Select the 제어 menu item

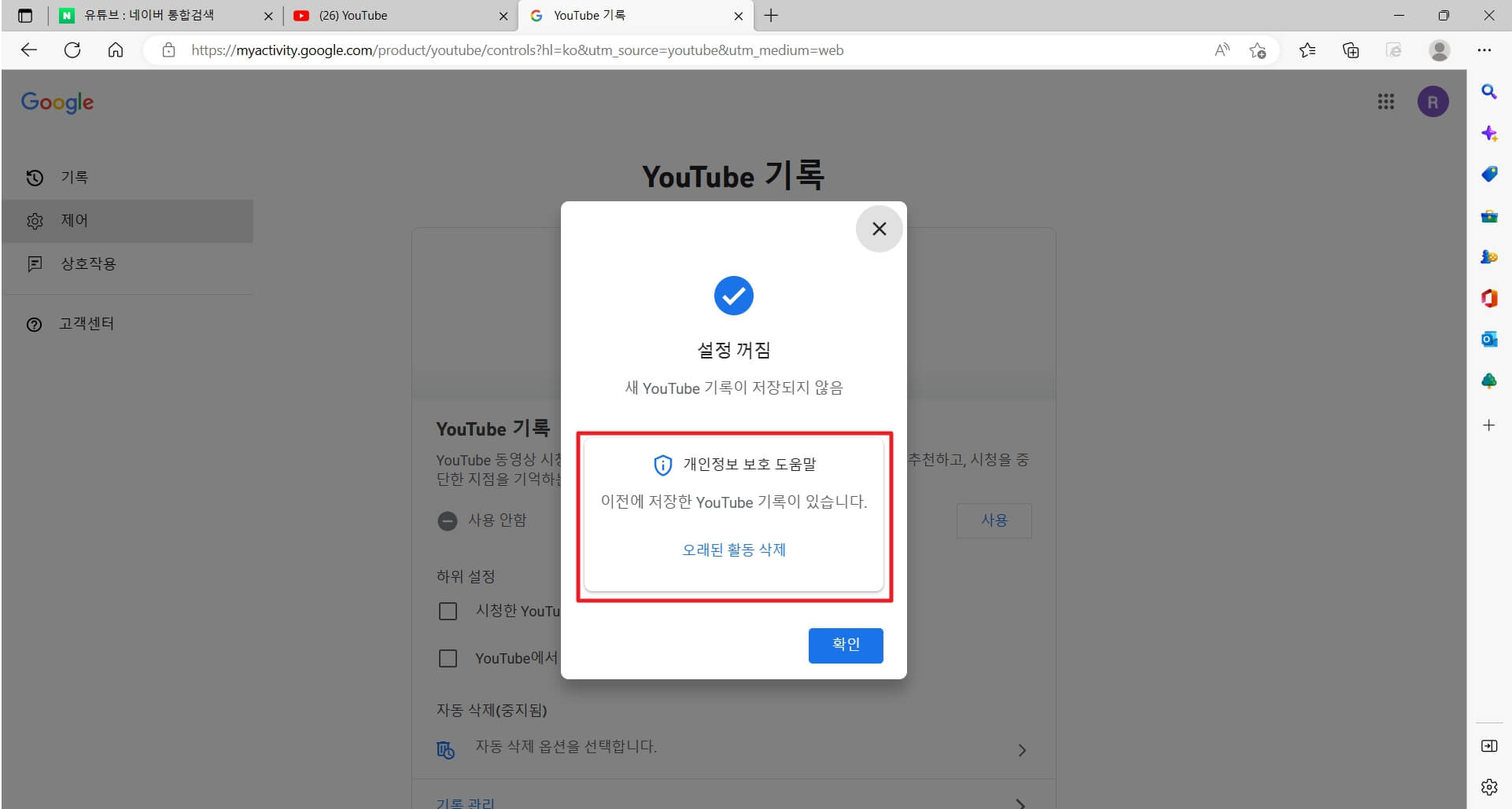pyautogui.click(x=75, y=220)
